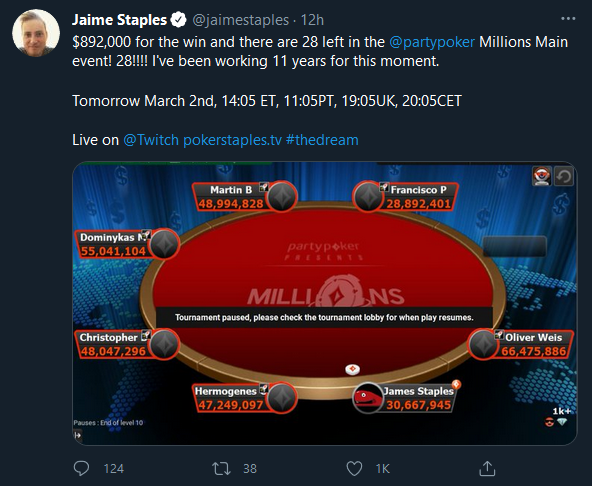Click Oliver Weis player seat
The width and height of the screenshot is (592, 486).
[x=521, y=344]
